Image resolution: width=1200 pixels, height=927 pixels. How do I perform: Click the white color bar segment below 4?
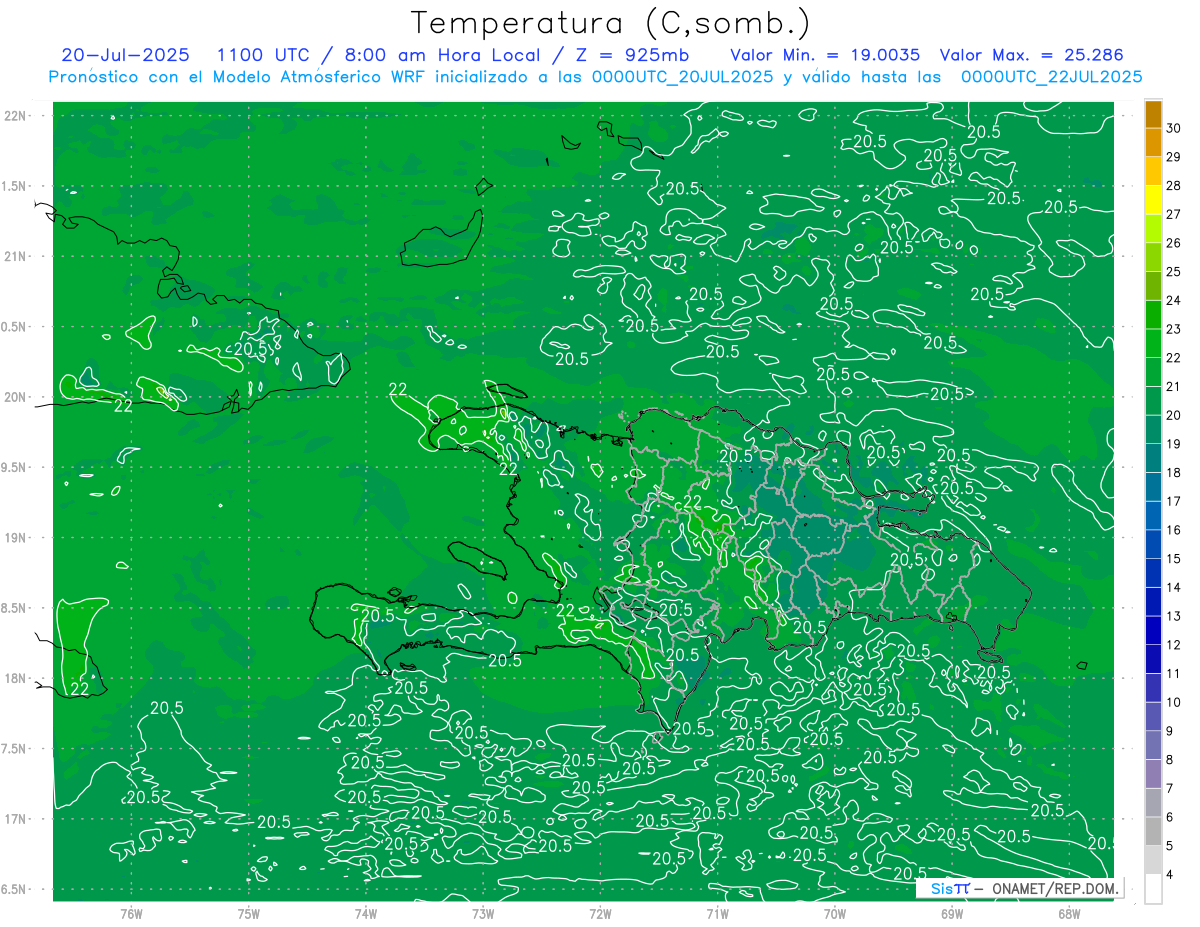1153,889
